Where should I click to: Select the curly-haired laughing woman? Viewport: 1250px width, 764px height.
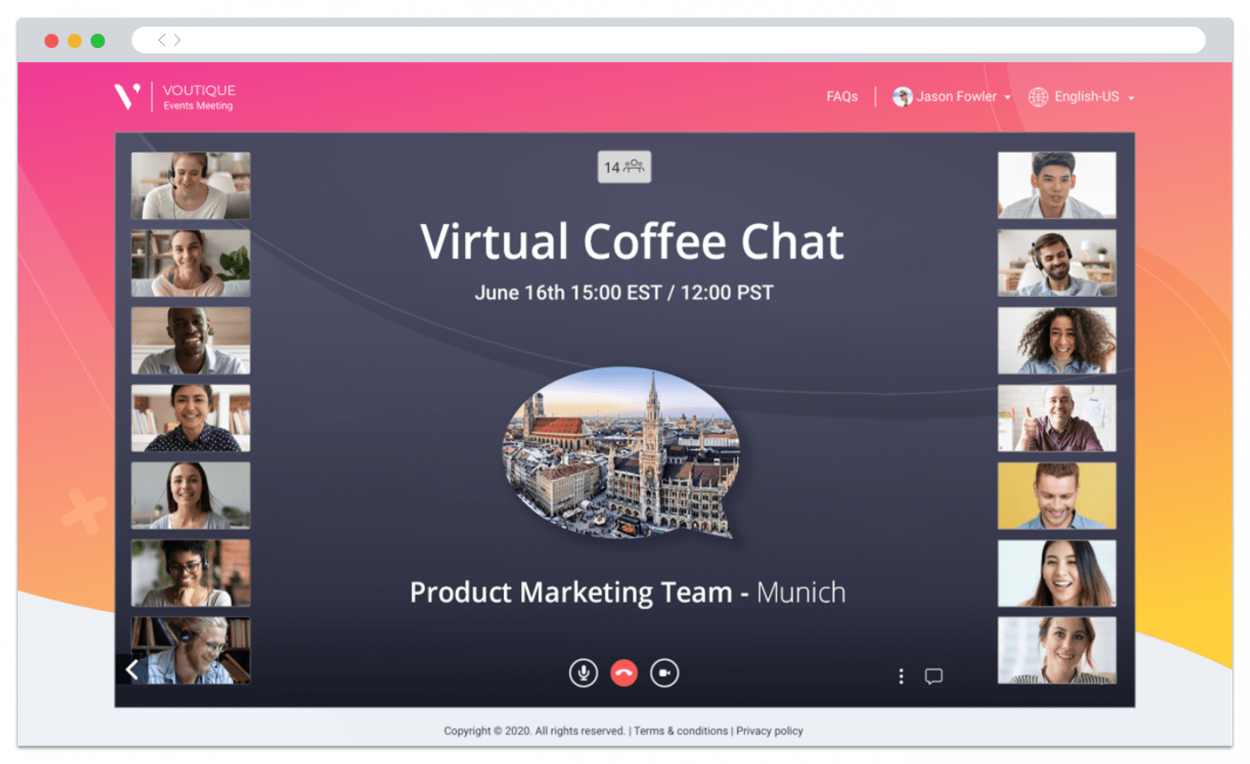pos(1057,340)
